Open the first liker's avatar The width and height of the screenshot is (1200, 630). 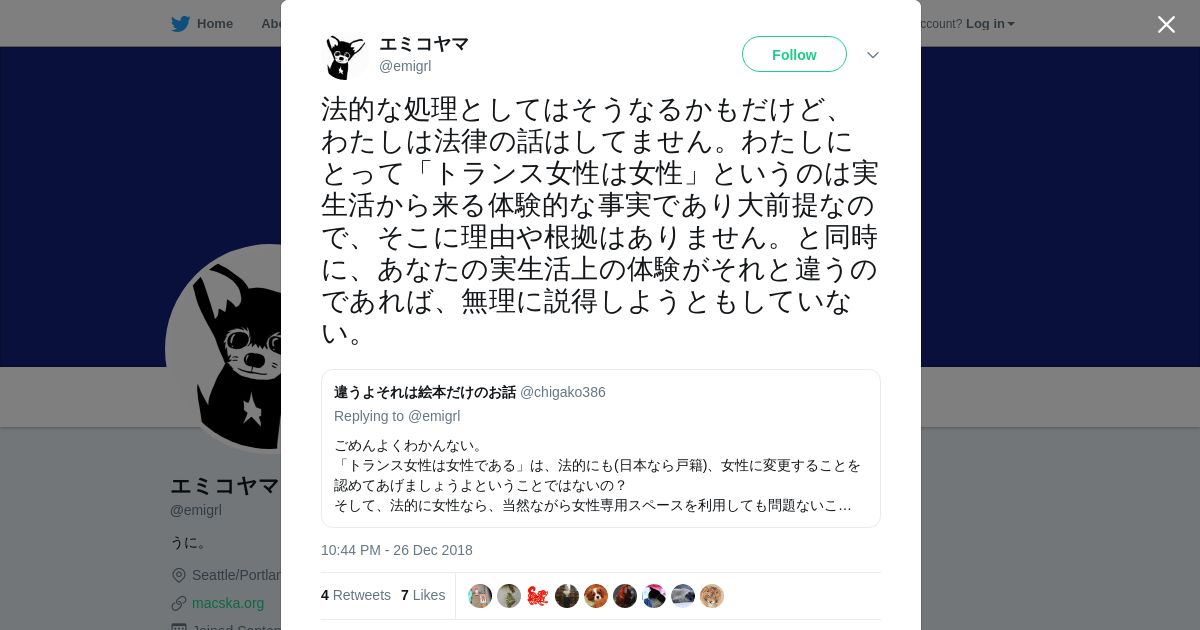pos(480,596)
